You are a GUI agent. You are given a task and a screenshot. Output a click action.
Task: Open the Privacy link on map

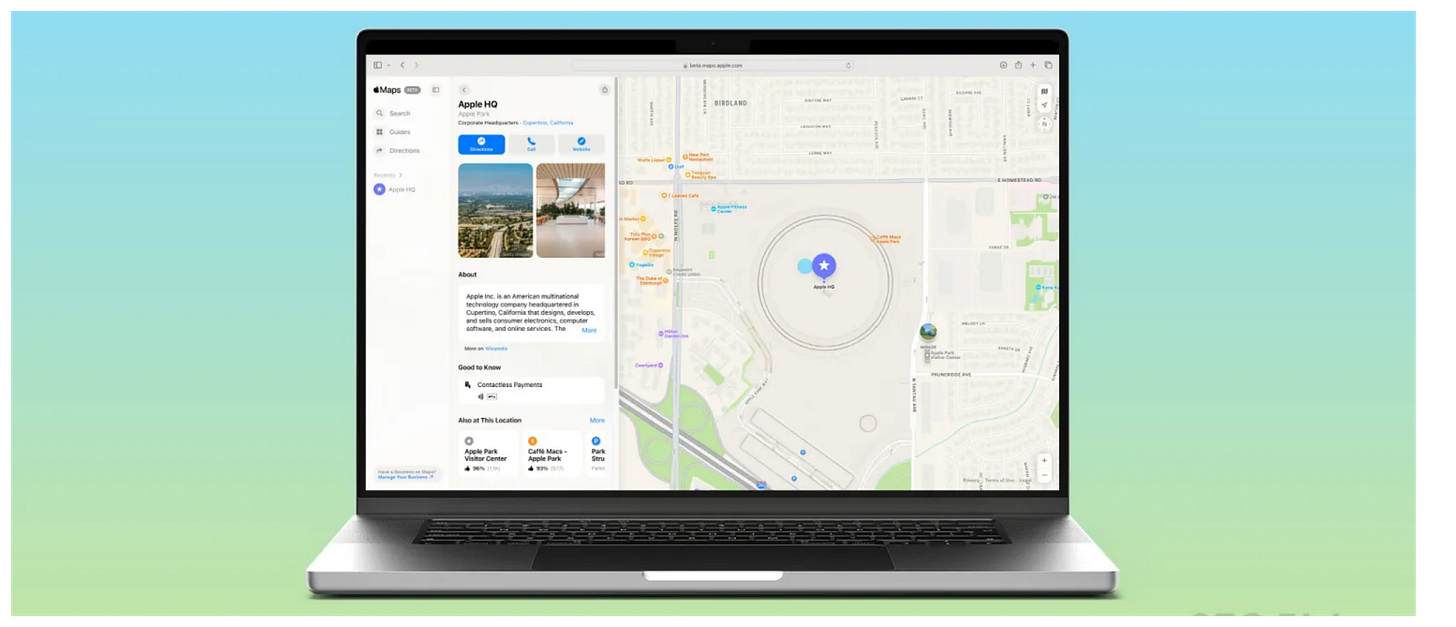point(971,481)
